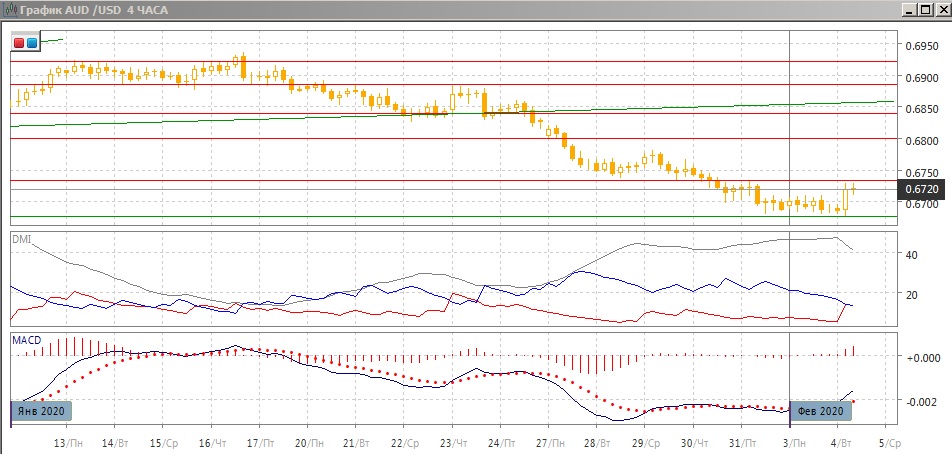Click the 16/Чт date label
952x454 pixels.
coord(211,441)
